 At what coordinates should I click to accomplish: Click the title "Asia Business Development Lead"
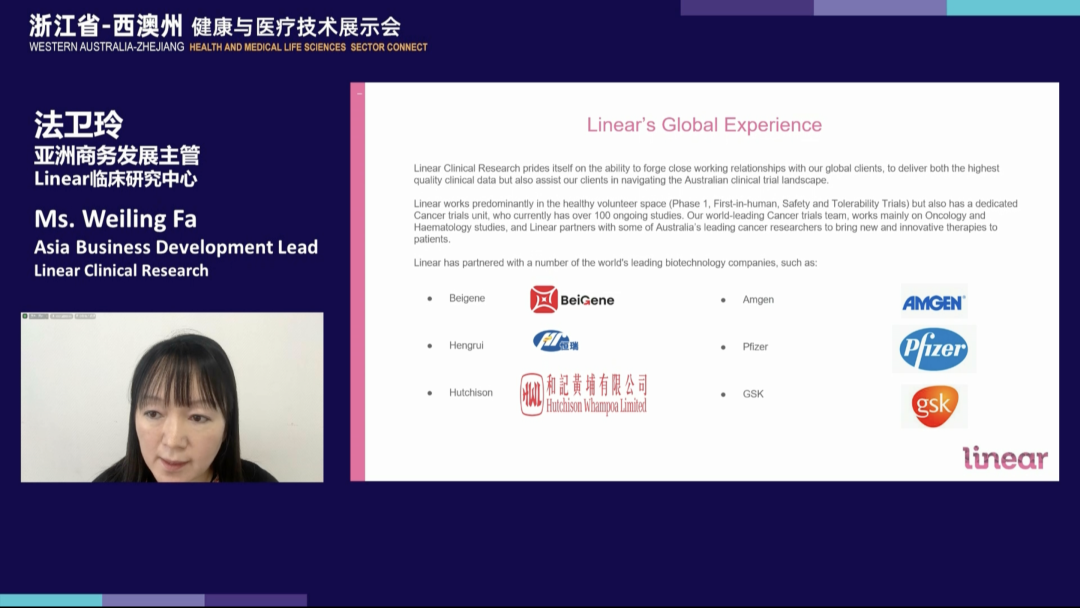pos(176,247)
